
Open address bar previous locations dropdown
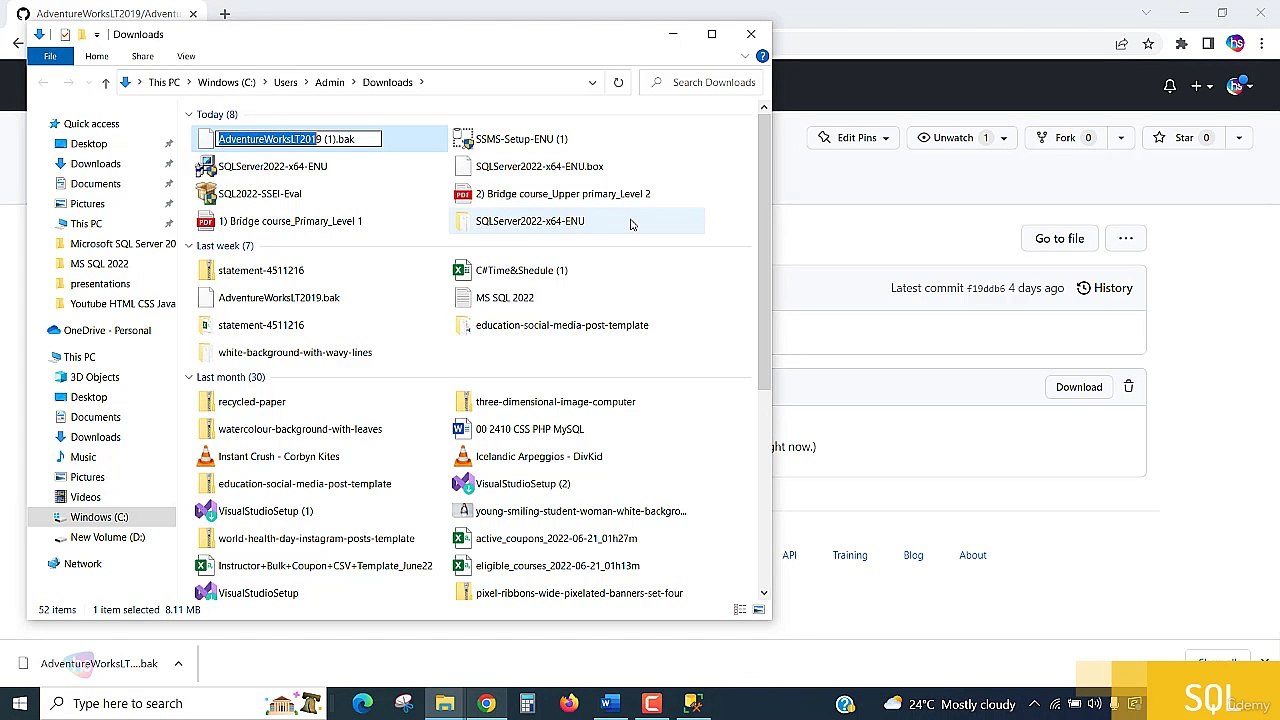pyautogui.click(x=592, y=83)
